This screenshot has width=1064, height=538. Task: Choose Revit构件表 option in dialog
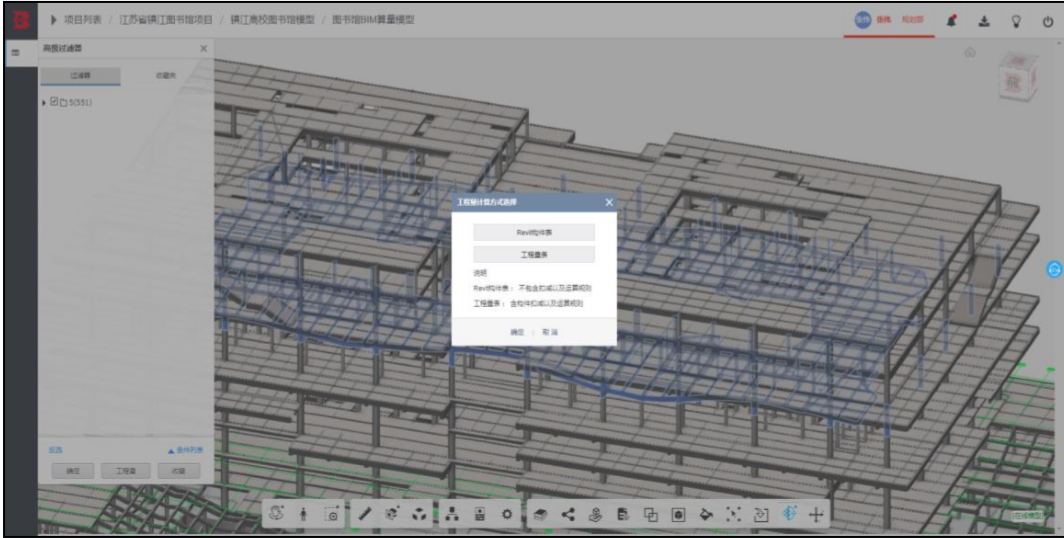coord(534,233)
